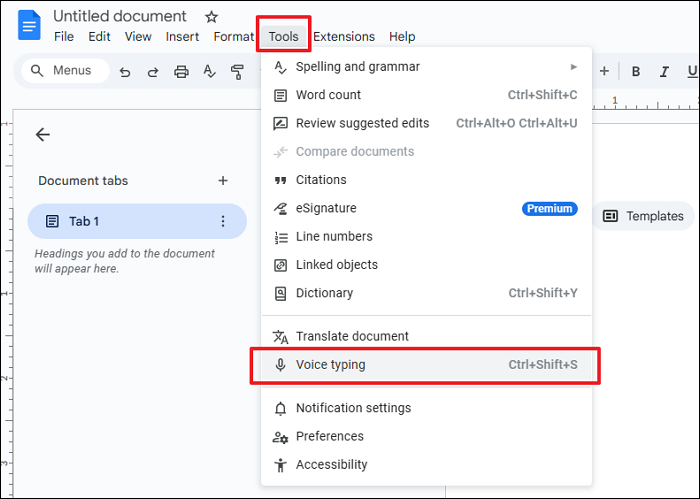This screenshot has height=499, width=700.
Task: Click the Templates button
Action: (644, 216)
